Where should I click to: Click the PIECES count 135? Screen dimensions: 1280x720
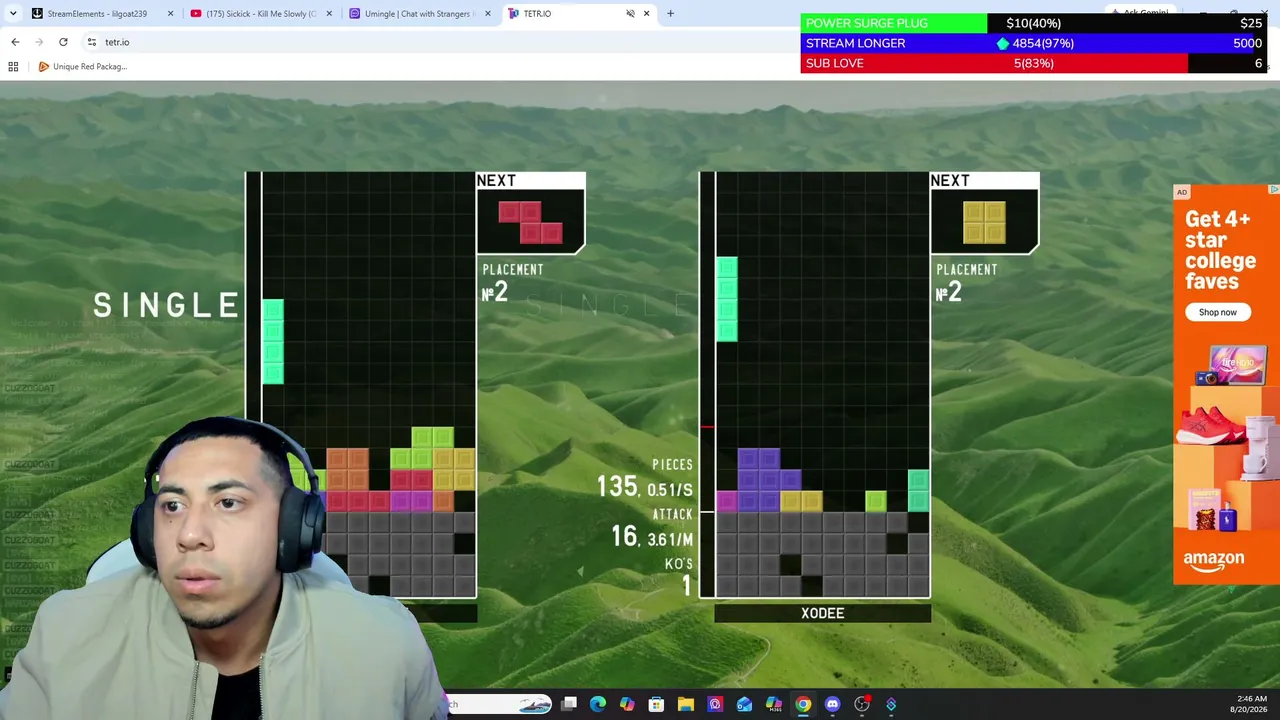tap(617, 487)
